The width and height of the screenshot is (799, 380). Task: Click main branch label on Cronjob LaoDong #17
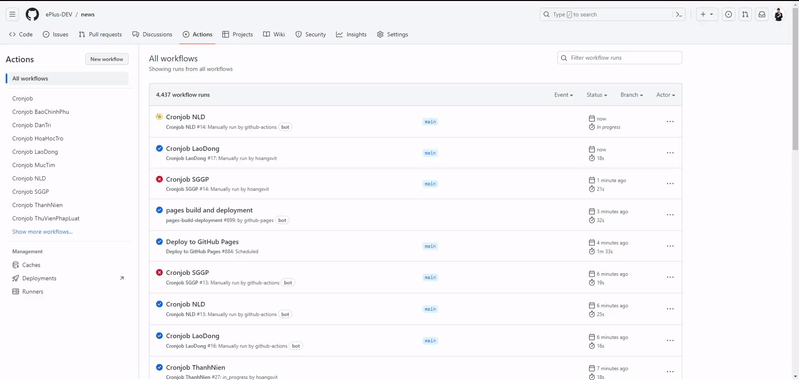click(x=430, y=153)
